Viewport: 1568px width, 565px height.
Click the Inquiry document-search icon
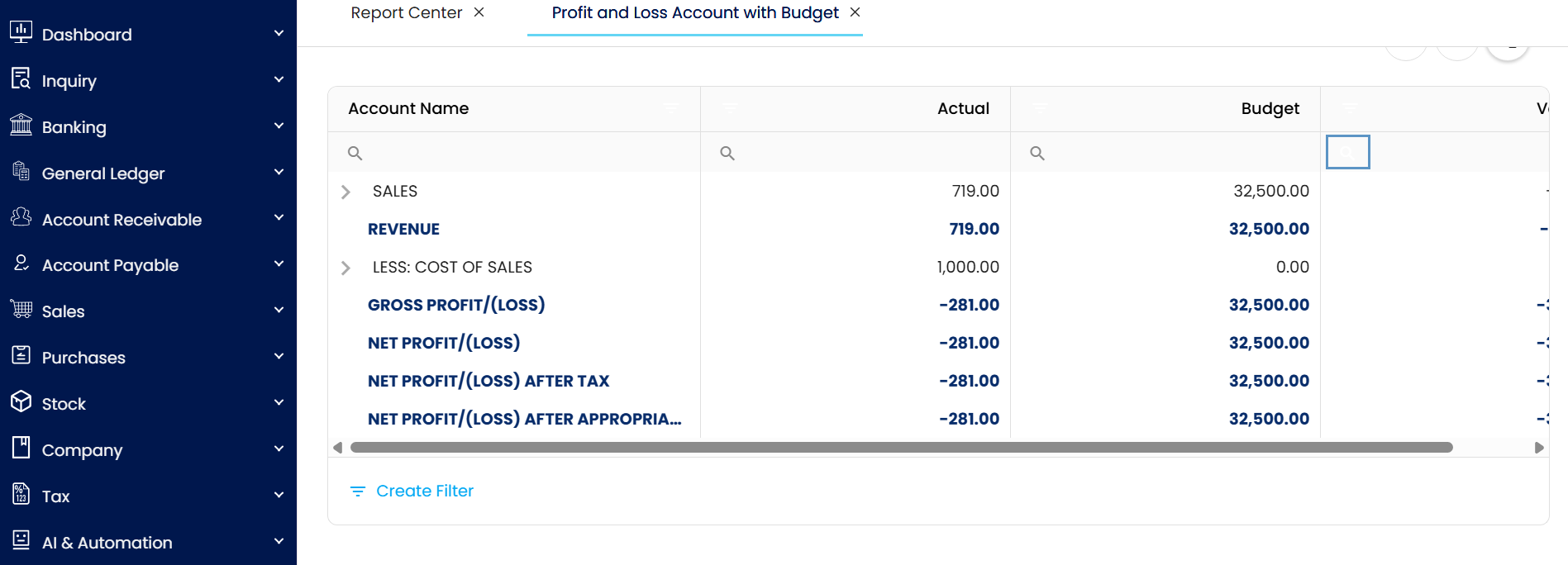coord(21,79)
